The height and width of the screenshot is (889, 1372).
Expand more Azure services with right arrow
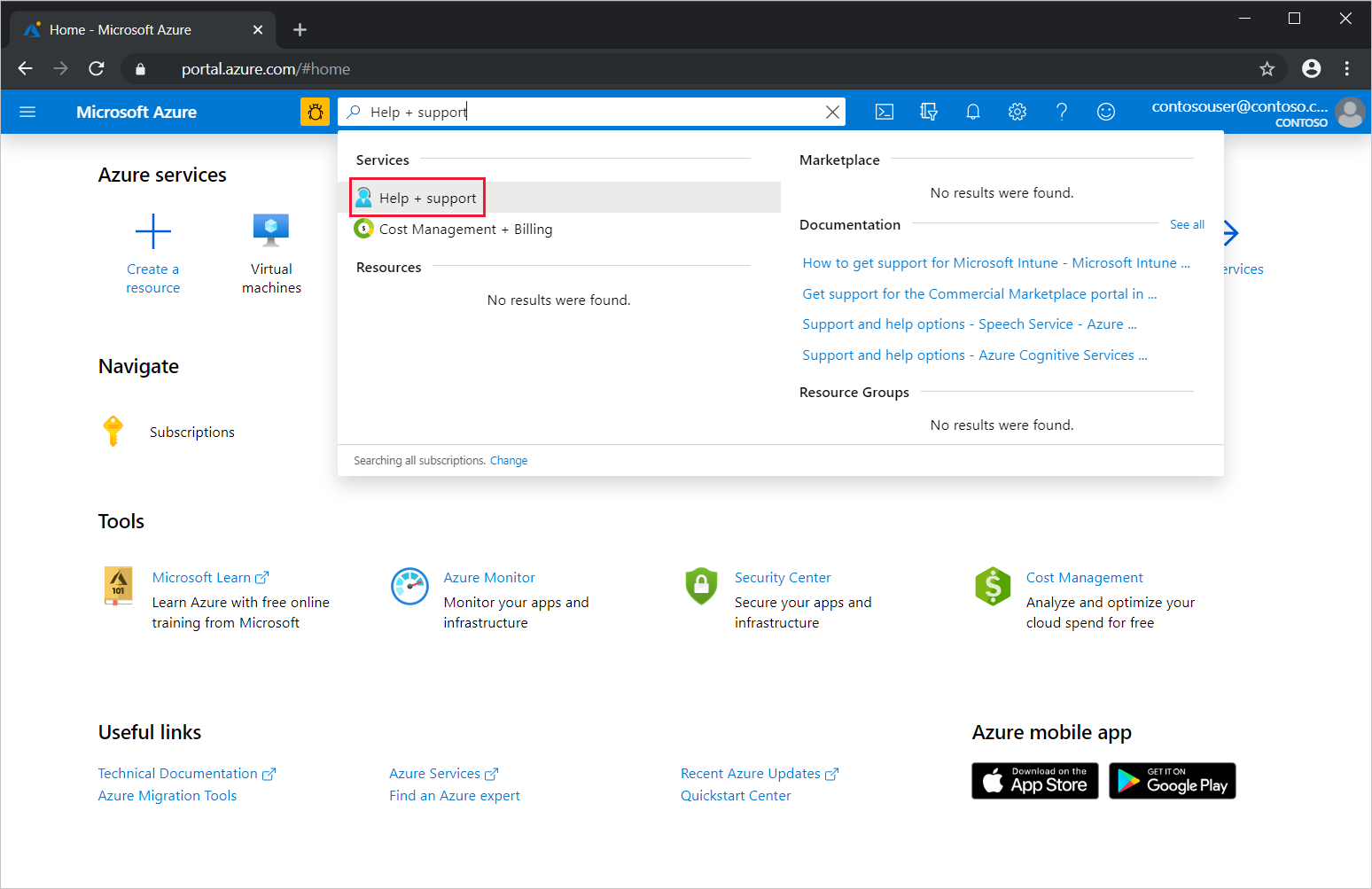click(x=1230, y=233)
